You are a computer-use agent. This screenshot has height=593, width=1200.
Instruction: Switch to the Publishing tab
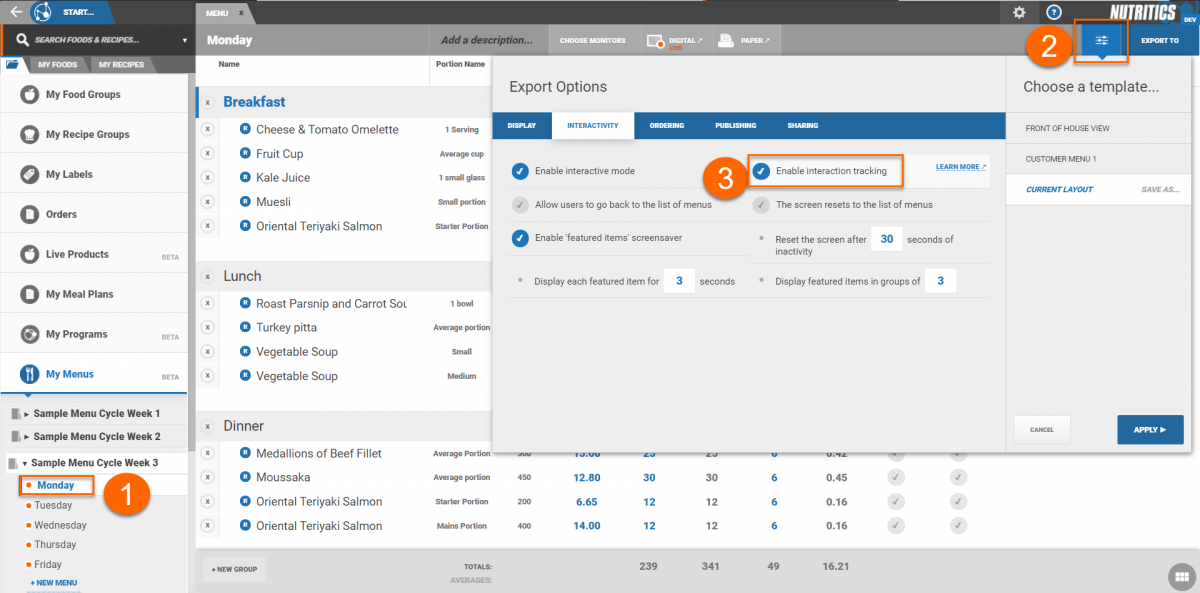click(735, 126)
